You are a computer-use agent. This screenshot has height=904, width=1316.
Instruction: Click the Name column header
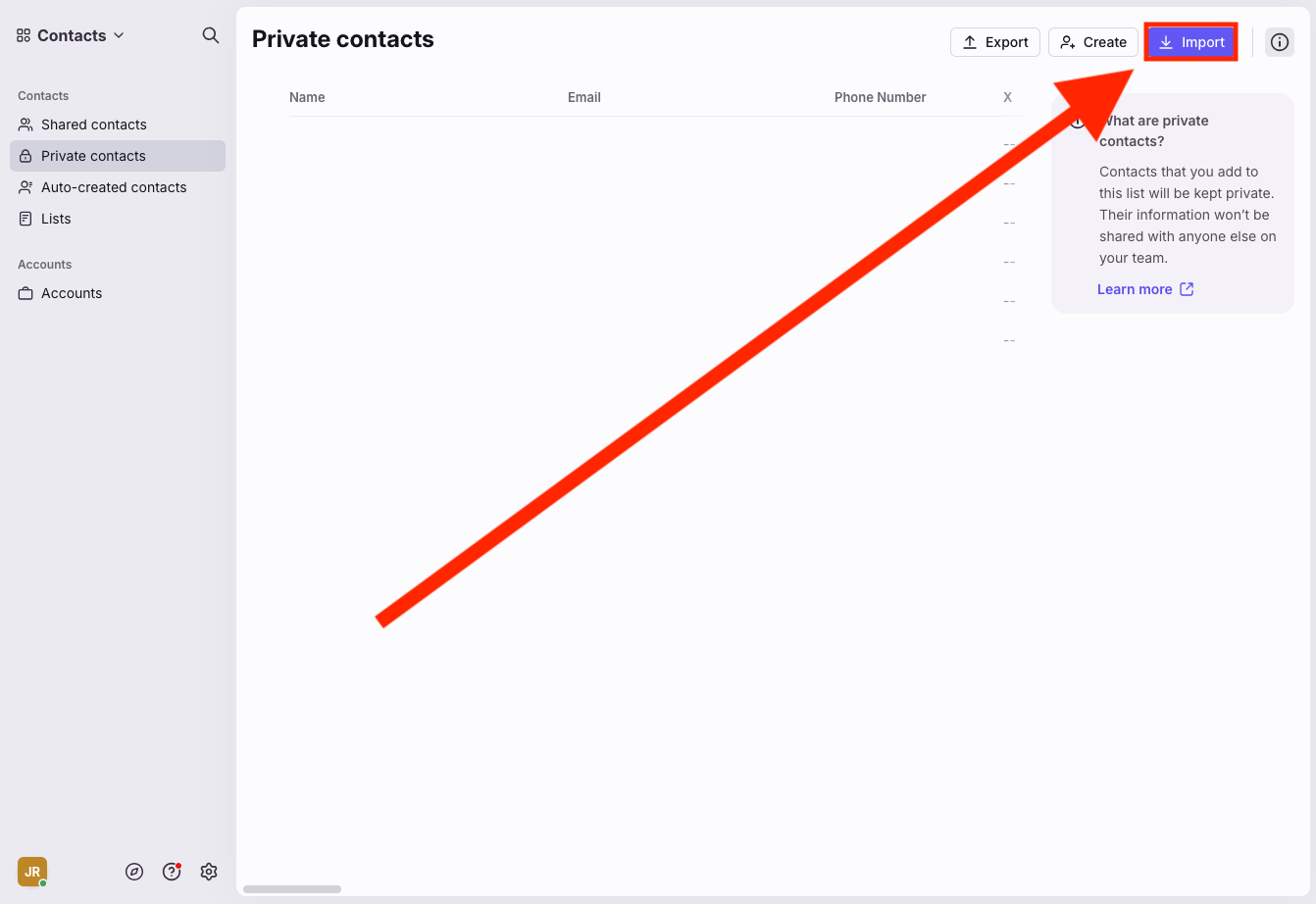307,97
